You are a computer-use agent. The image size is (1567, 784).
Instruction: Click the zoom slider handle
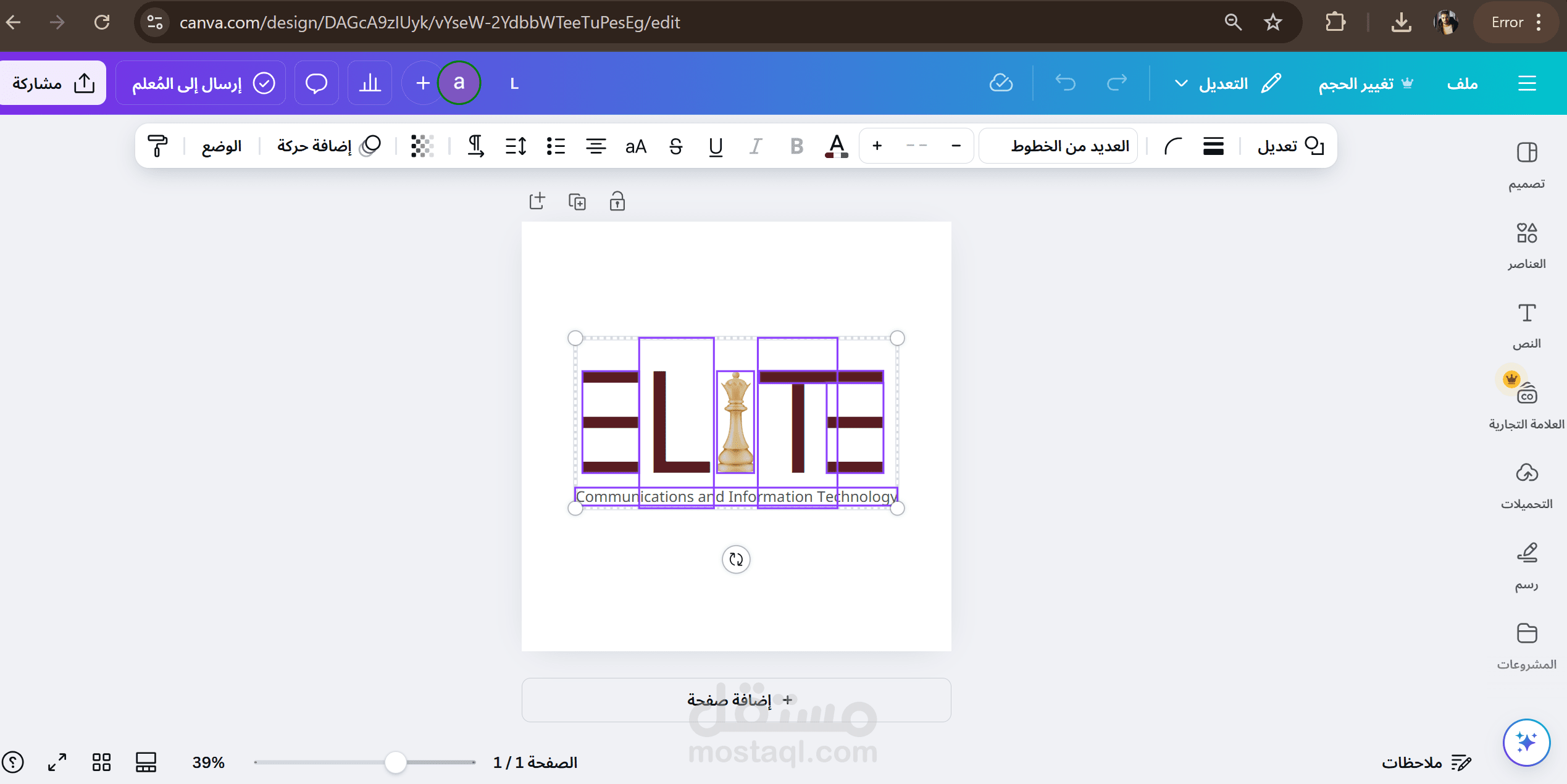pos(395,762)
